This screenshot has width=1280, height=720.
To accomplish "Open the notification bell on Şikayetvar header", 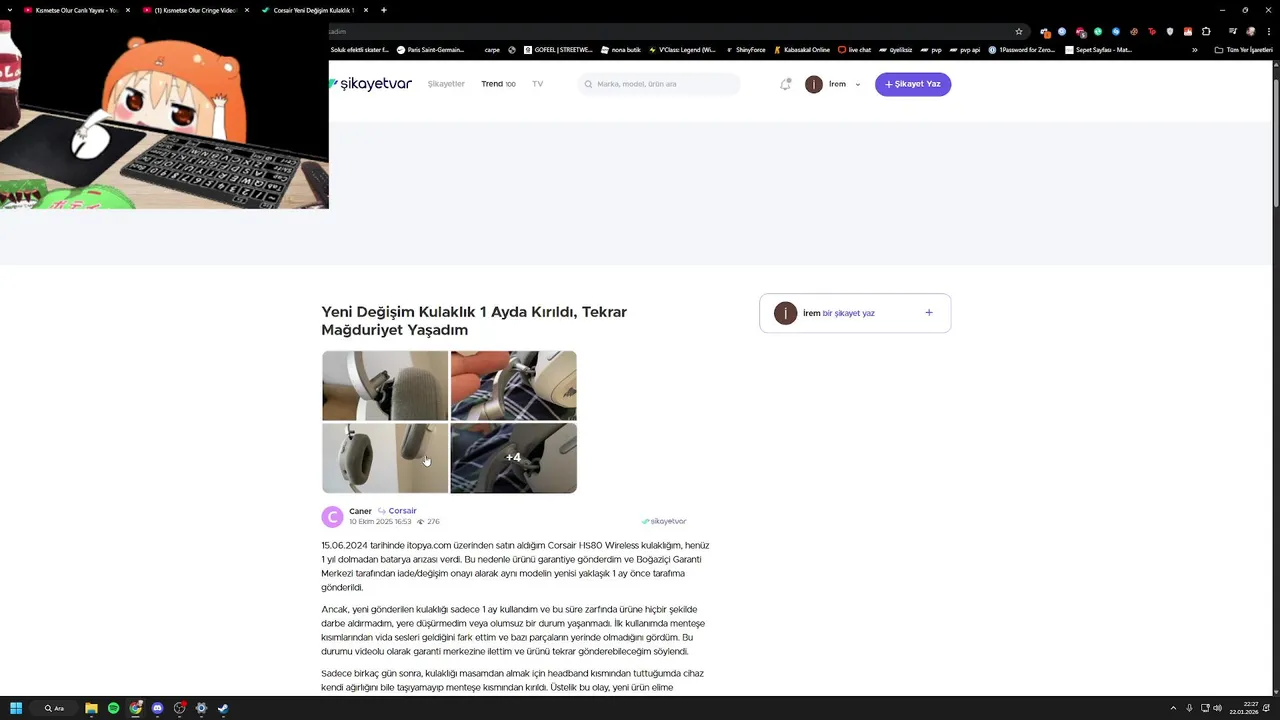I will tap(785, 84).
